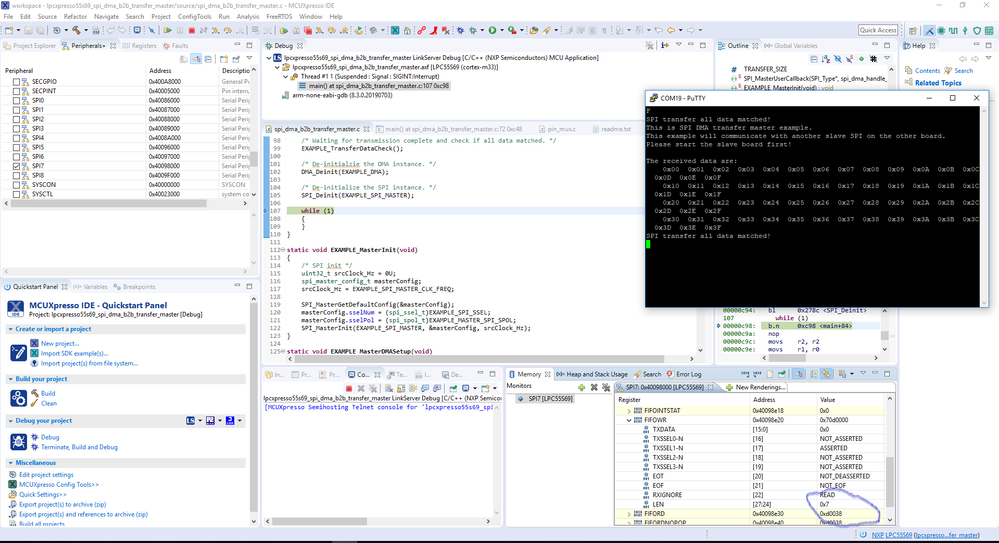
Task: Collapse the FIFOWR register node
Action: [x=629, y=420]
